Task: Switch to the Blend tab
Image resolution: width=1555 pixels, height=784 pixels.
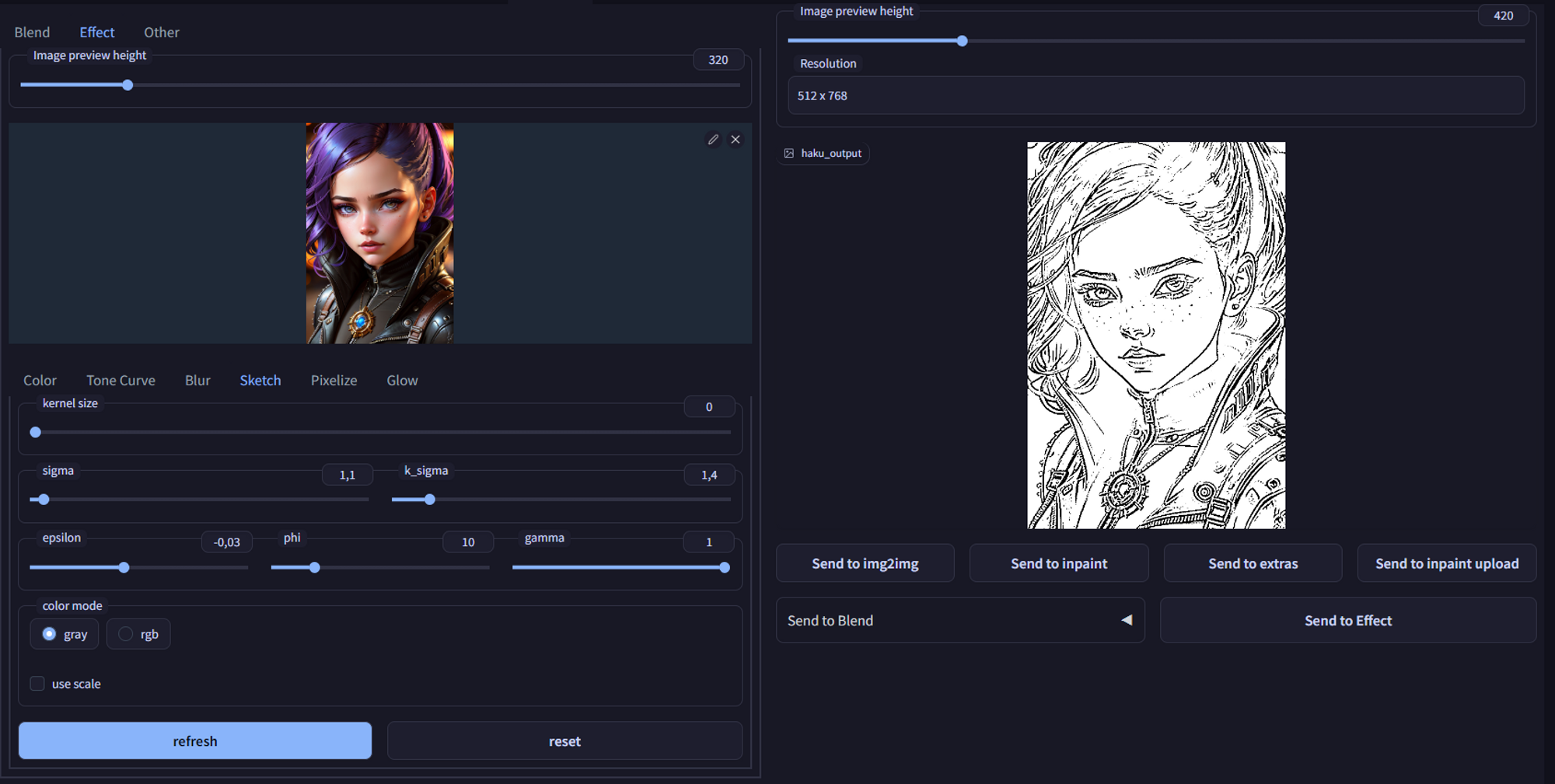Action: [x=32, y=33]
